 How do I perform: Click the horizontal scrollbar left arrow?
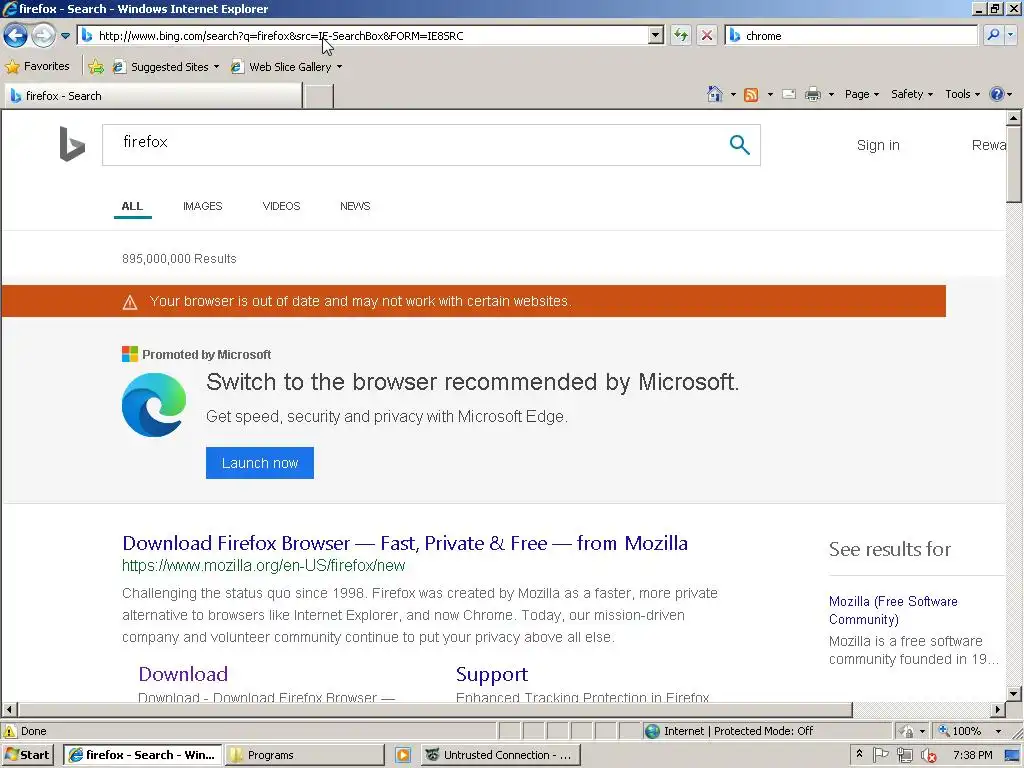click(9, 709)
